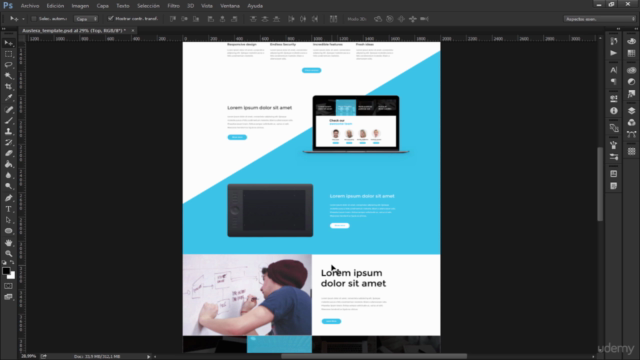Click the zoom percentage field 28,99%
This screenshot has width=640, height=360.
pos(29,356)
